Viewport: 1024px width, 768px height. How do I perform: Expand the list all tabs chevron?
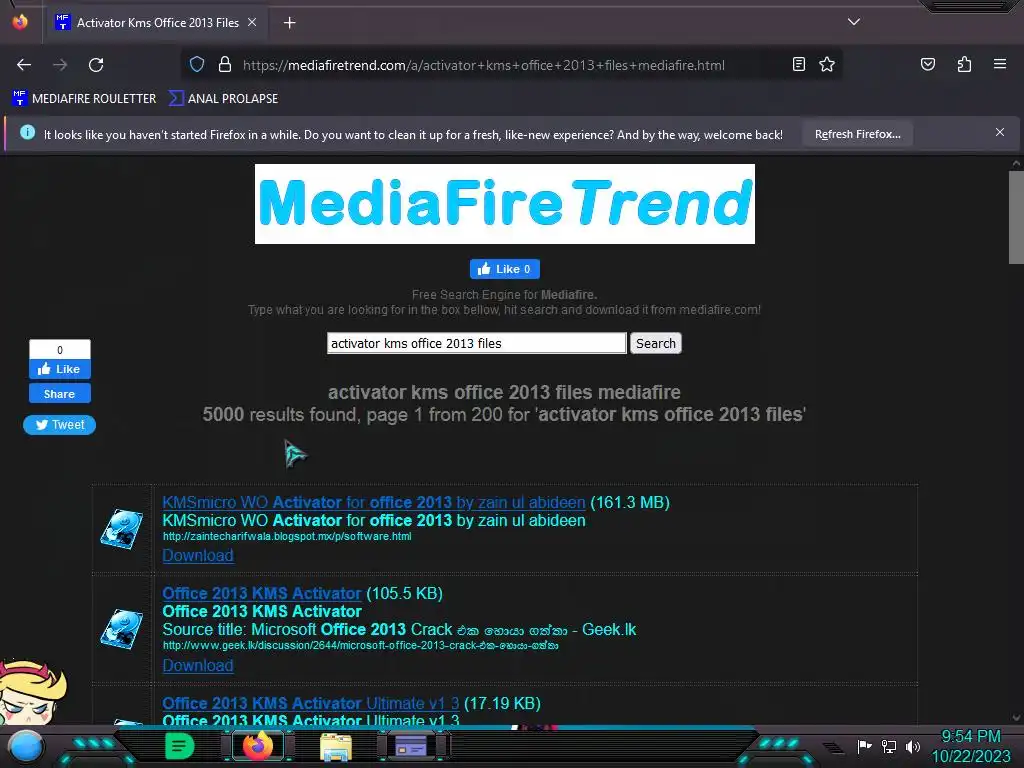click(854, 22)
